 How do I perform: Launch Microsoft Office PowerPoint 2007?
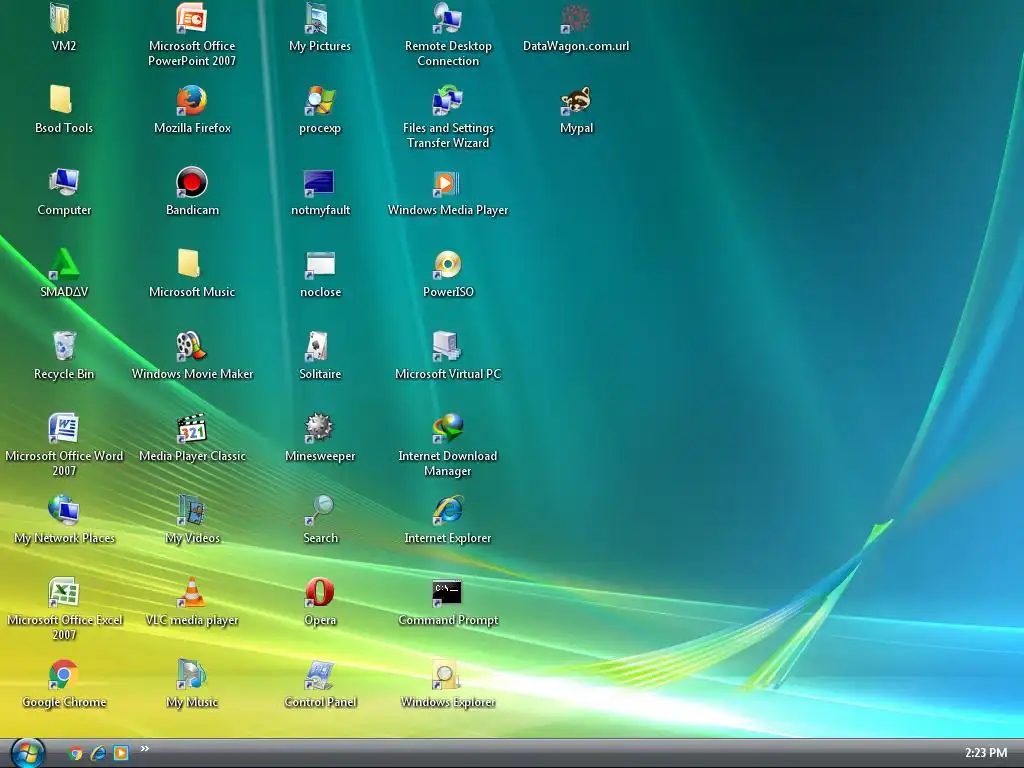[x=191, y=18]
